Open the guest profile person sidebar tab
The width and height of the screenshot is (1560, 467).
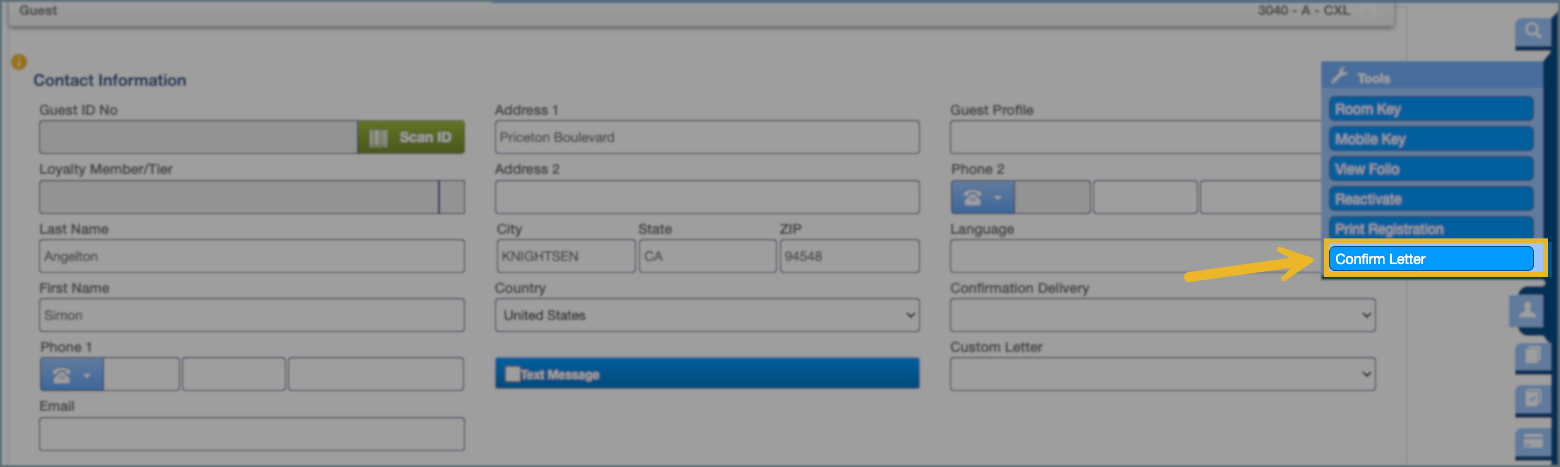coord(1526,311)
